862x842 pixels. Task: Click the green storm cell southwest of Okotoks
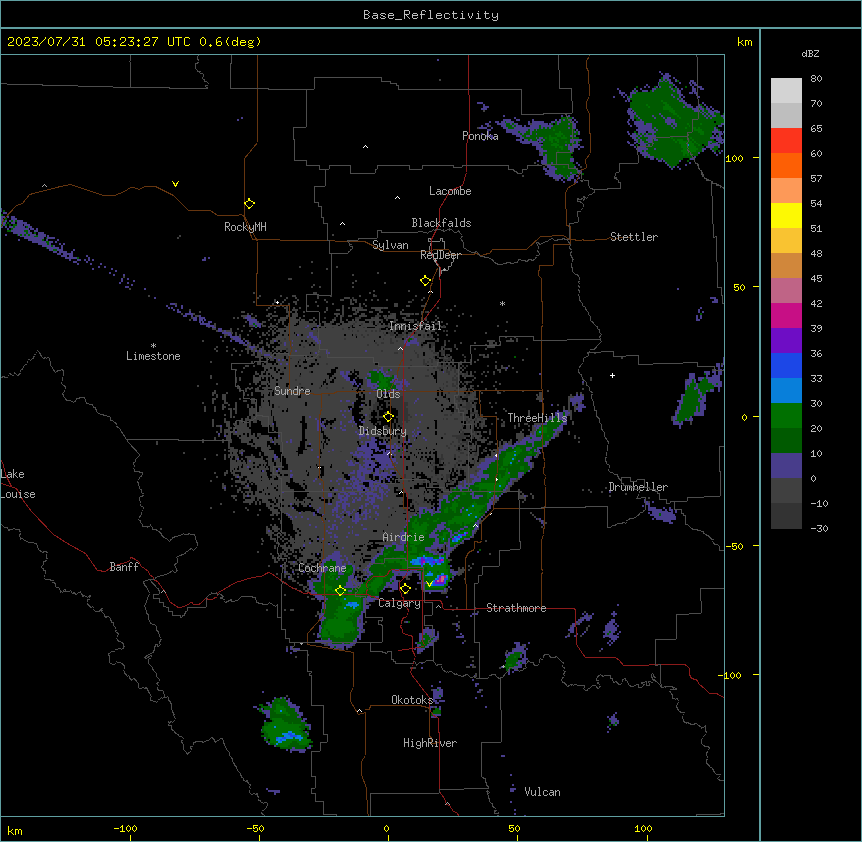coord(284,724)
